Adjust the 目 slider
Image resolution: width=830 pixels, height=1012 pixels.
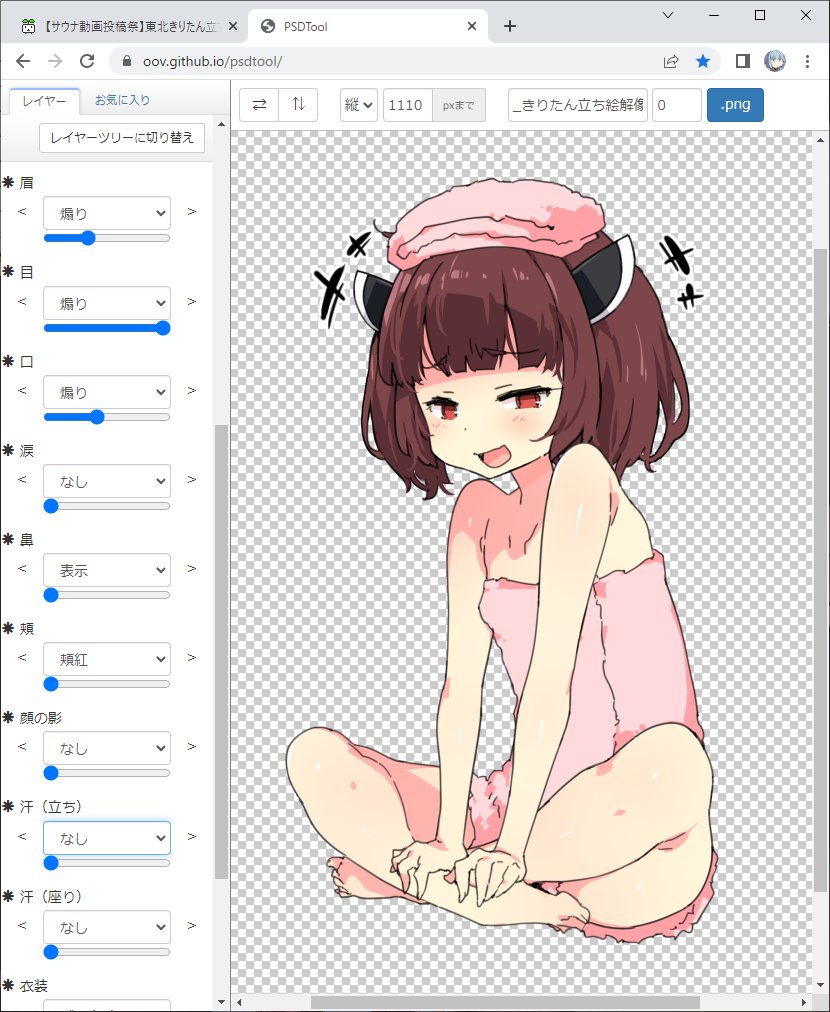pos(107,328)
